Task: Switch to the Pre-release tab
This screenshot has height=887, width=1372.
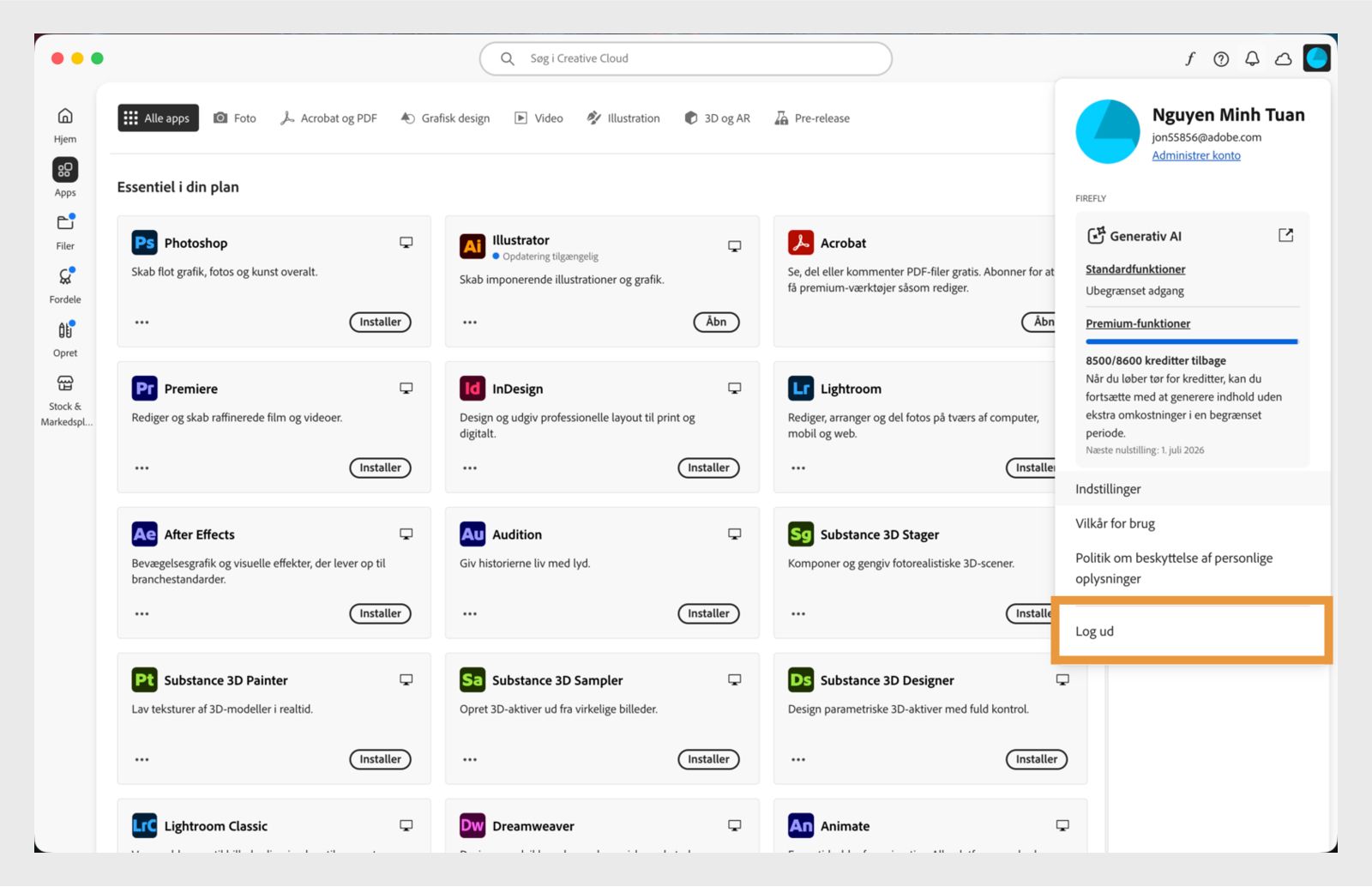Action: 812,118
